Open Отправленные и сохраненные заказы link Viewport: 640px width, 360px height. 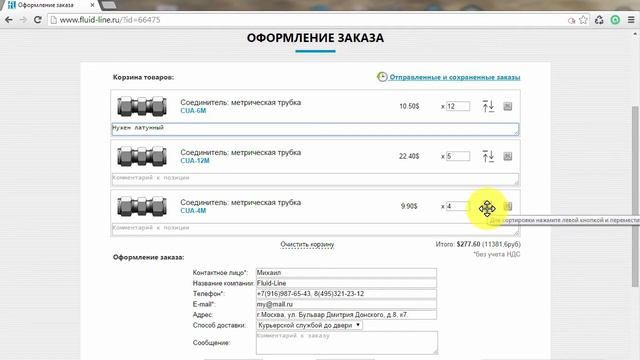[455, 77]
